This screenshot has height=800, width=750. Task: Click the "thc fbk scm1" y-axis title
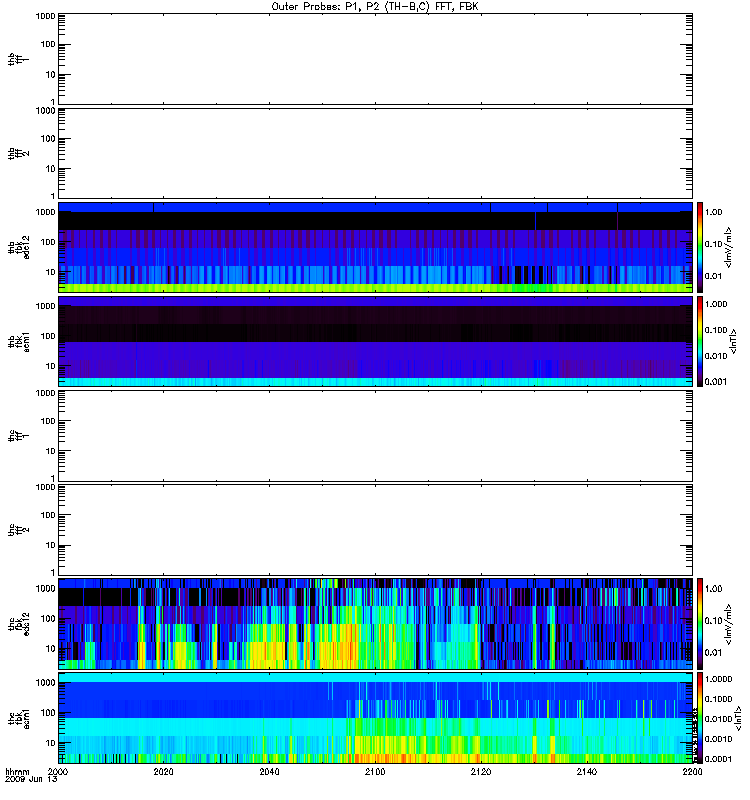(18, 718)
